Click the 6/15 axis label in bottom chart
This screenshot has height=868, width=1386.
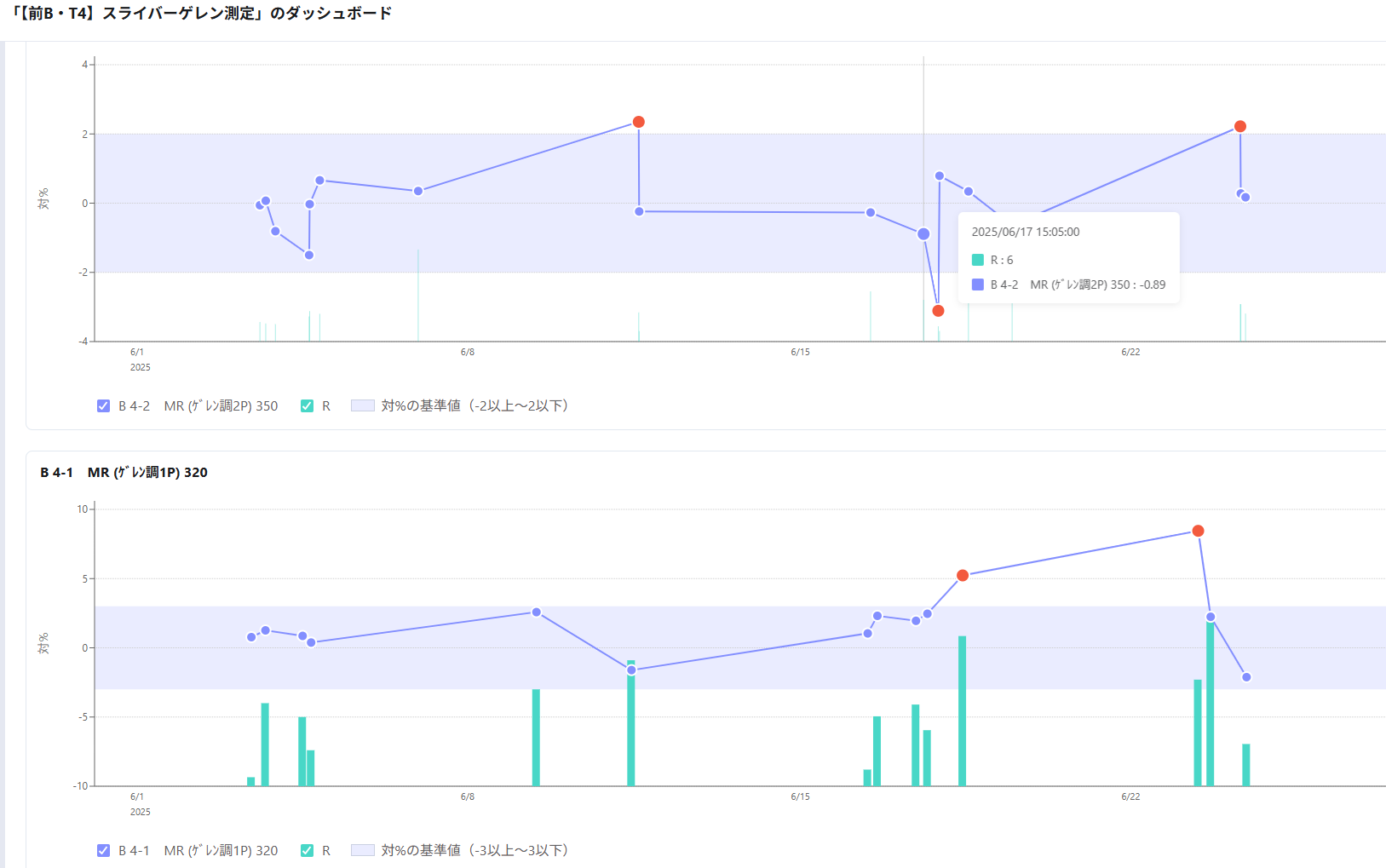[800, 797]
